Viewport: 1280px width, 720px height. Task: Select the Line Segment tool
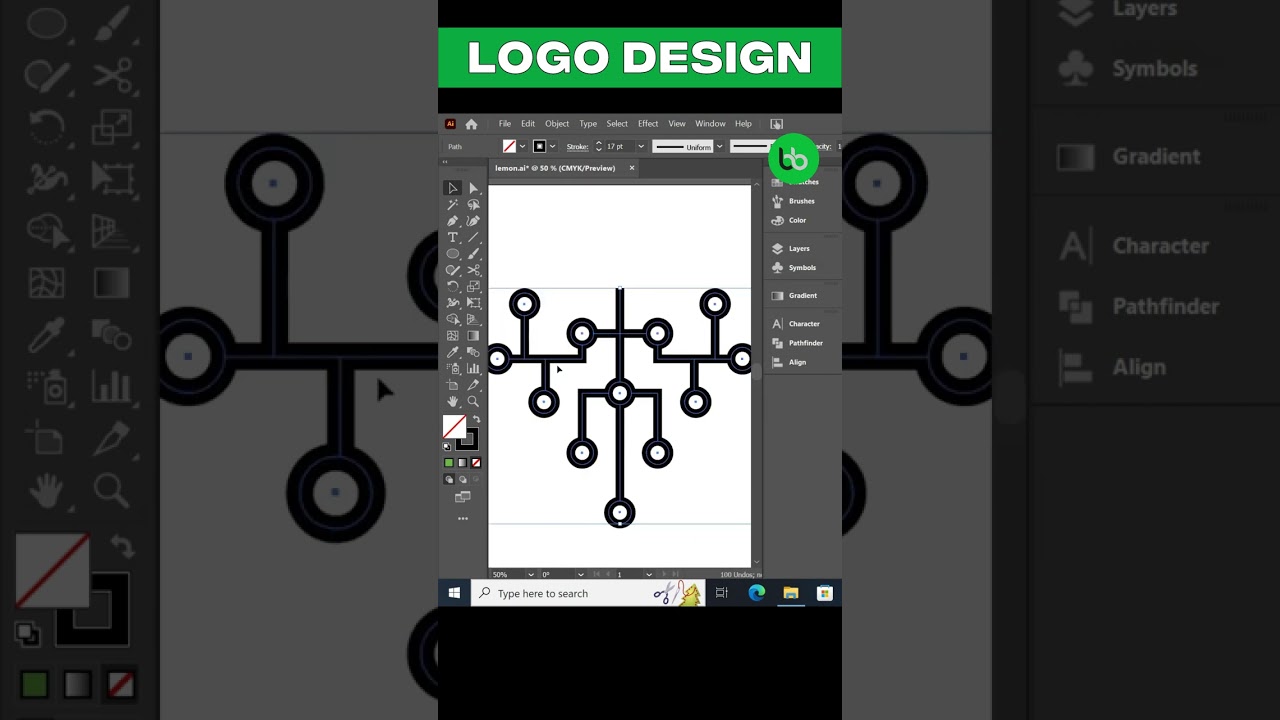click(473, 237)
